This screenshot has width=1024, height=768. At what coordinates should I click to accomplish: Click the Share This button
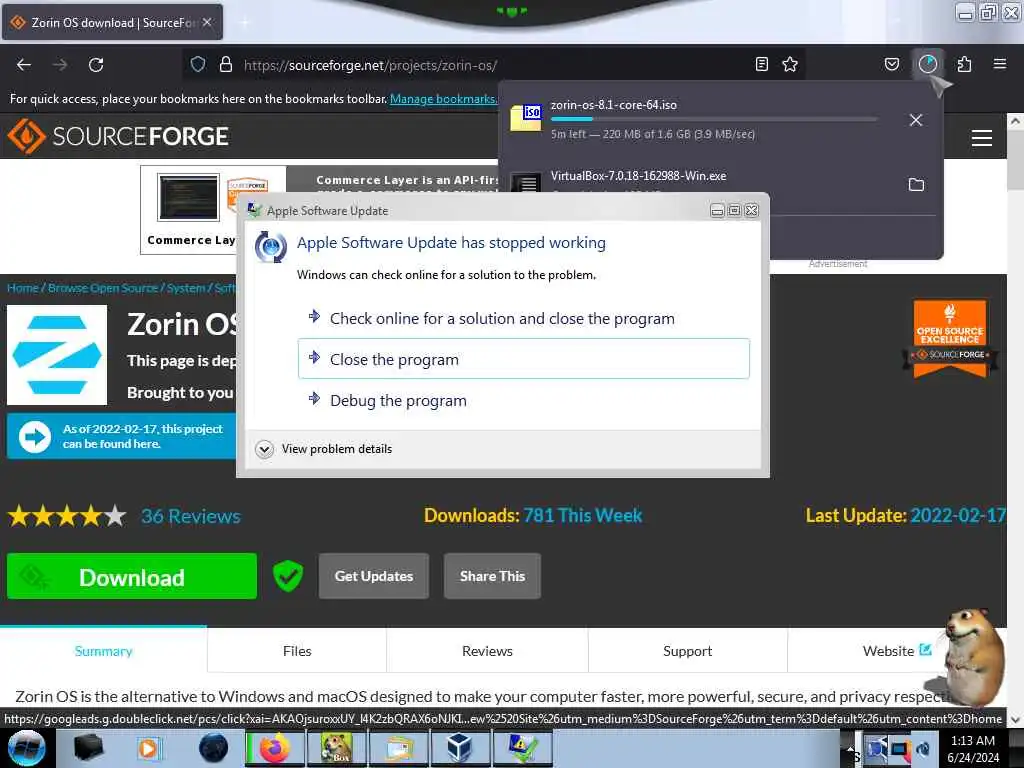point(492,576)
